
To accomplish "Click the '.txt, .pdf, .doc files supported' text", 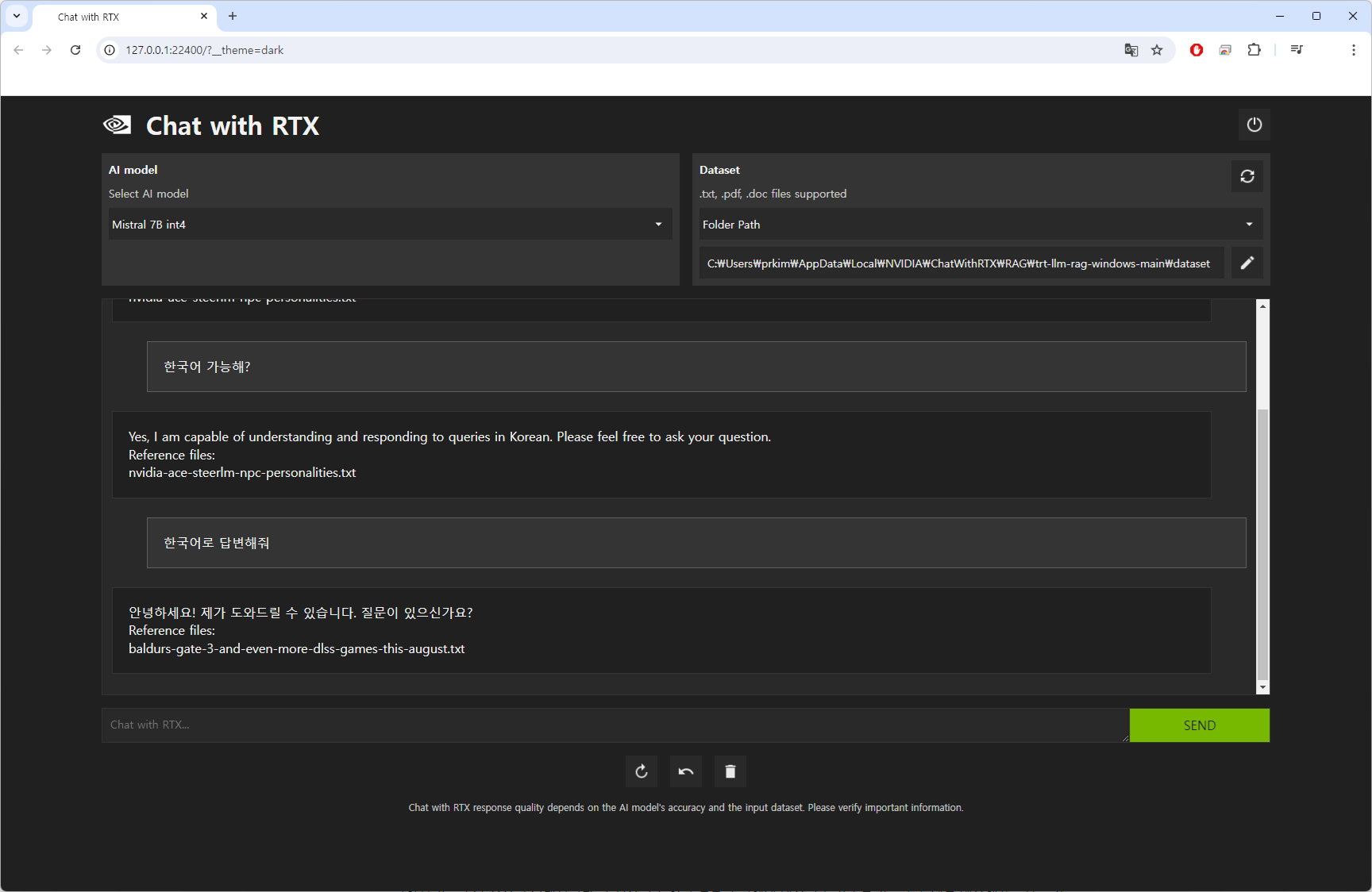I will (773, 194).
